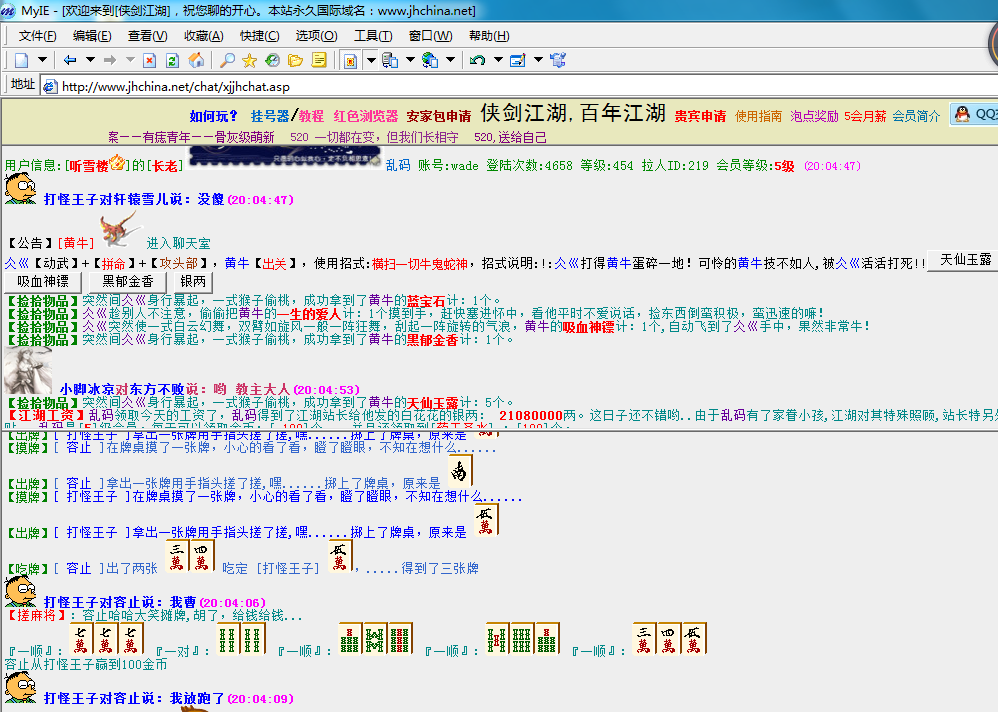Open the 查看(V) menu
The image size is (998, 712).
click(x=147, y=36)
